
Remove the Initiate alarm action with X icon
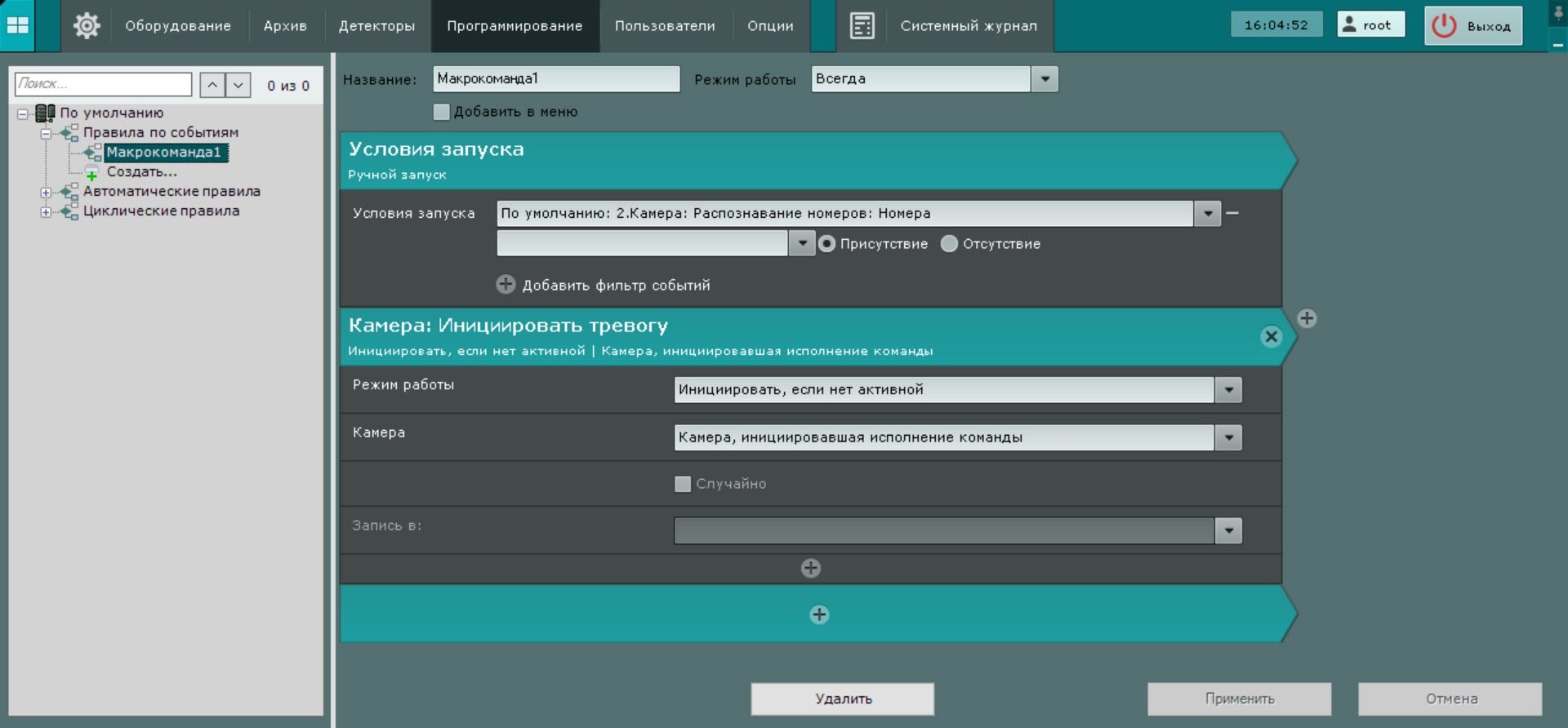(x=1271, y=336)
